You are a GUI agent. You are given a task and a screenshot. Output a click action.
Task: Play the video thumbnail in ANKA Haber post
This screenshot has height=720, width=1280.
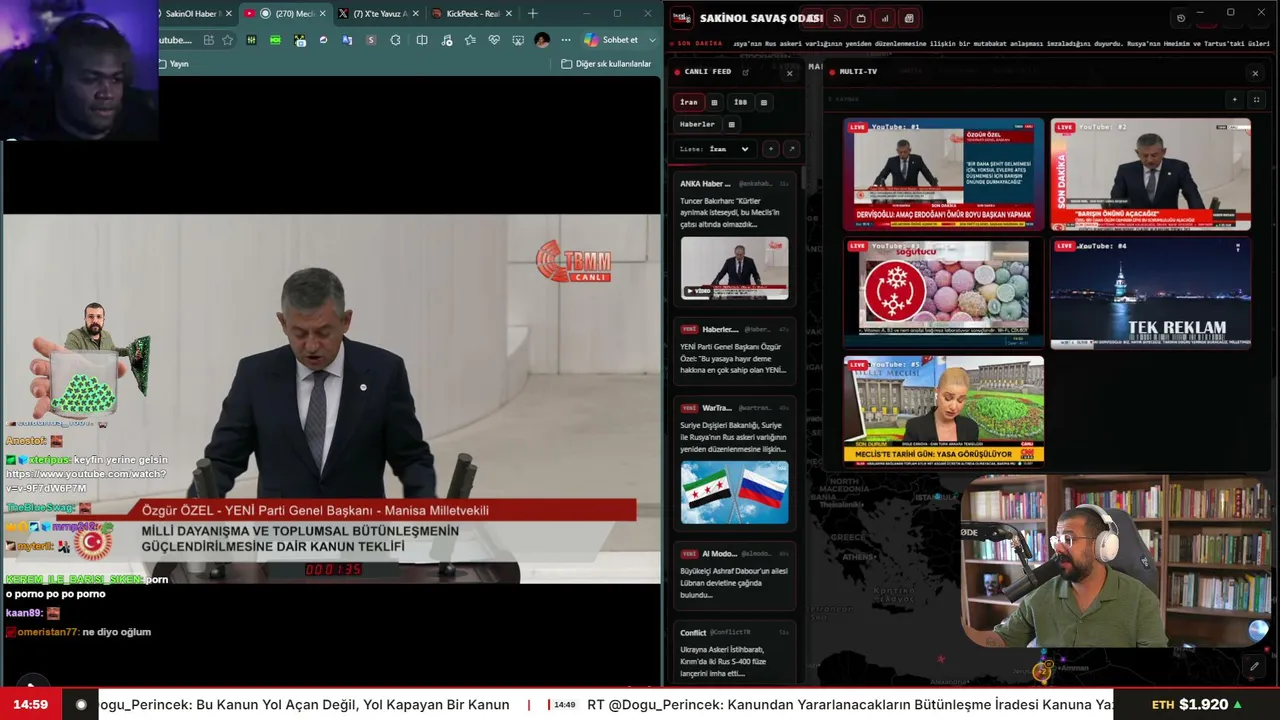(x=735, y=269)
